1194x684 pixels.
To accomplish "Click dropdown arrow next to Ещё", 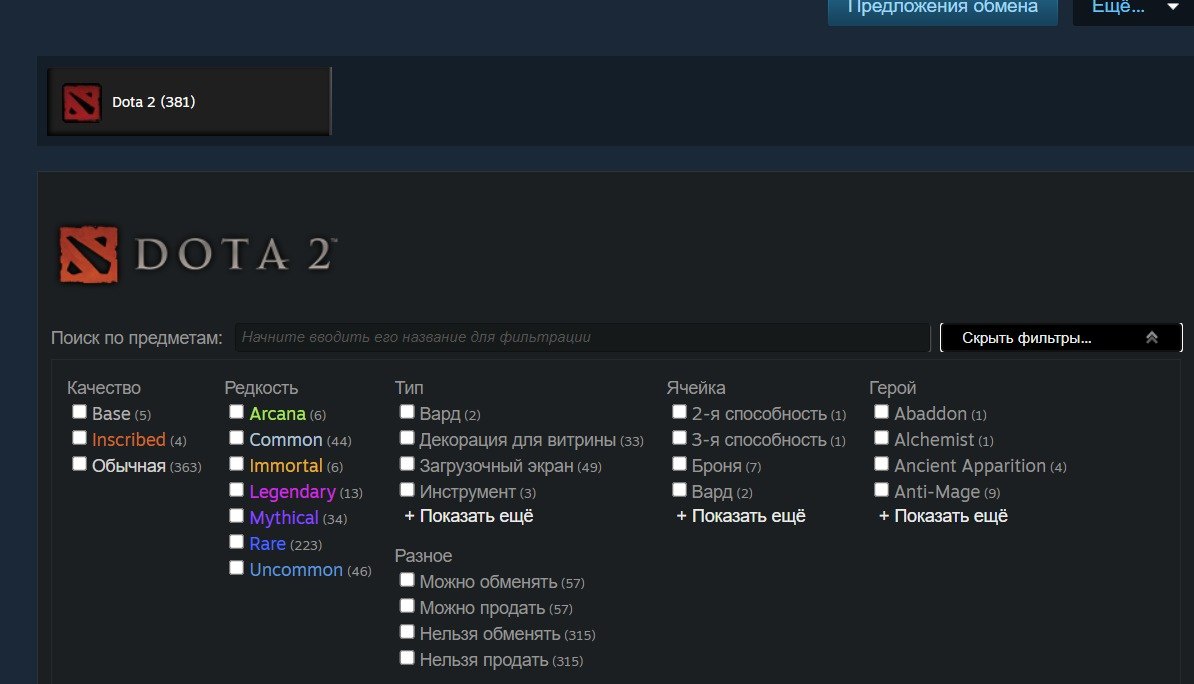I will pyautogui.click(x=1173, y=7).
